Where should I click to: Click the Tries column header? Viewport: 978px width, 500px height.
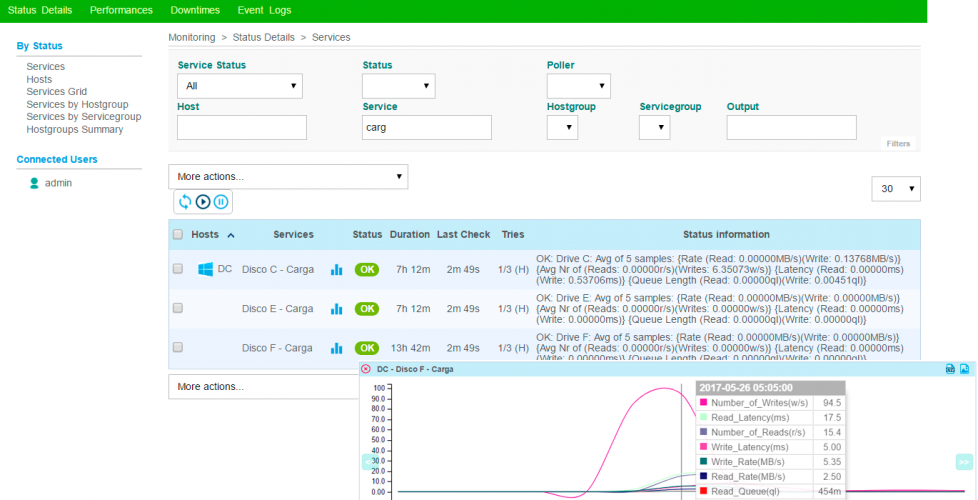pyautogui.click(x=513, y=234)
